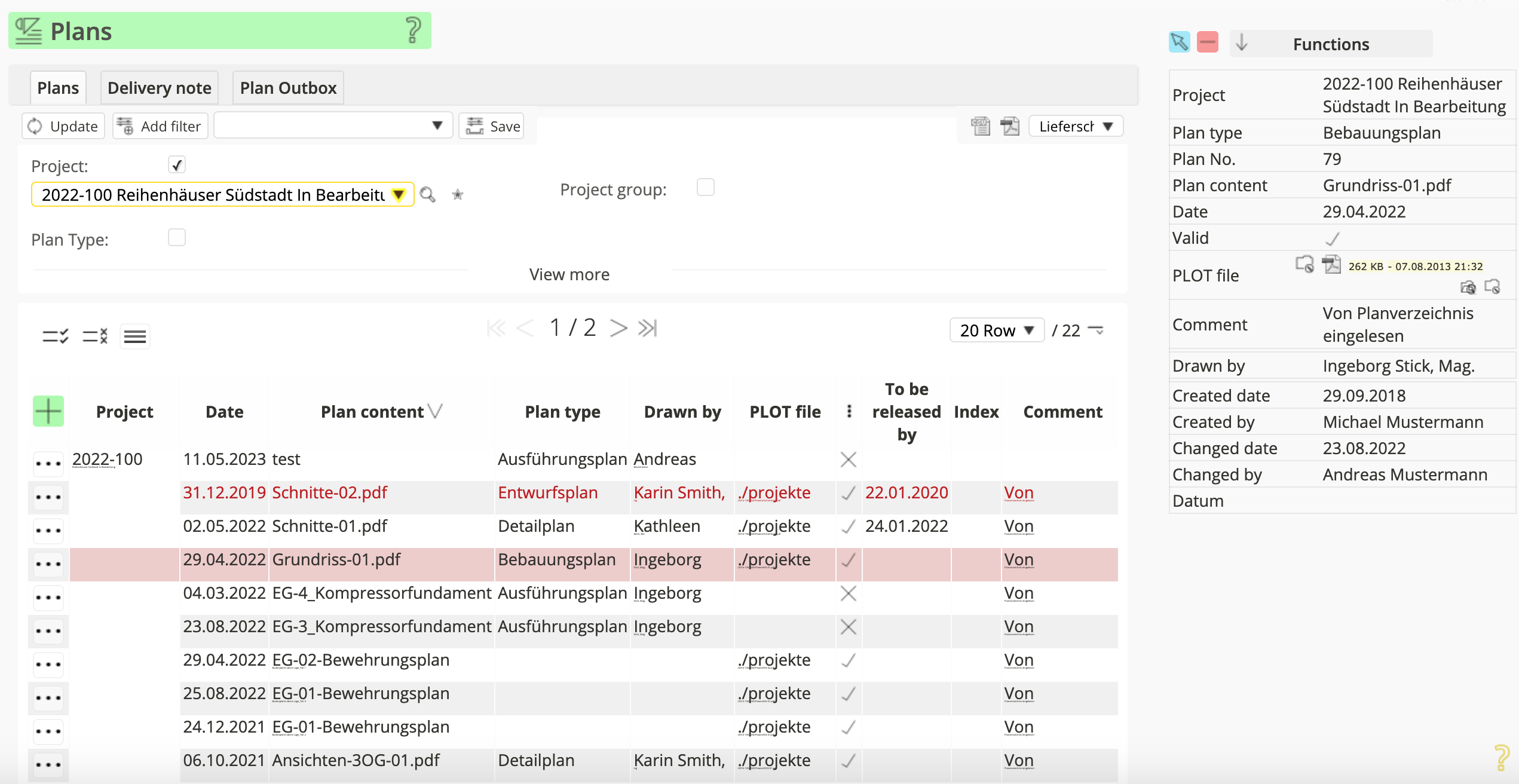The image size is (1519, 784).
Task: Click the green add plan plus icon
Action: (48, 411)
